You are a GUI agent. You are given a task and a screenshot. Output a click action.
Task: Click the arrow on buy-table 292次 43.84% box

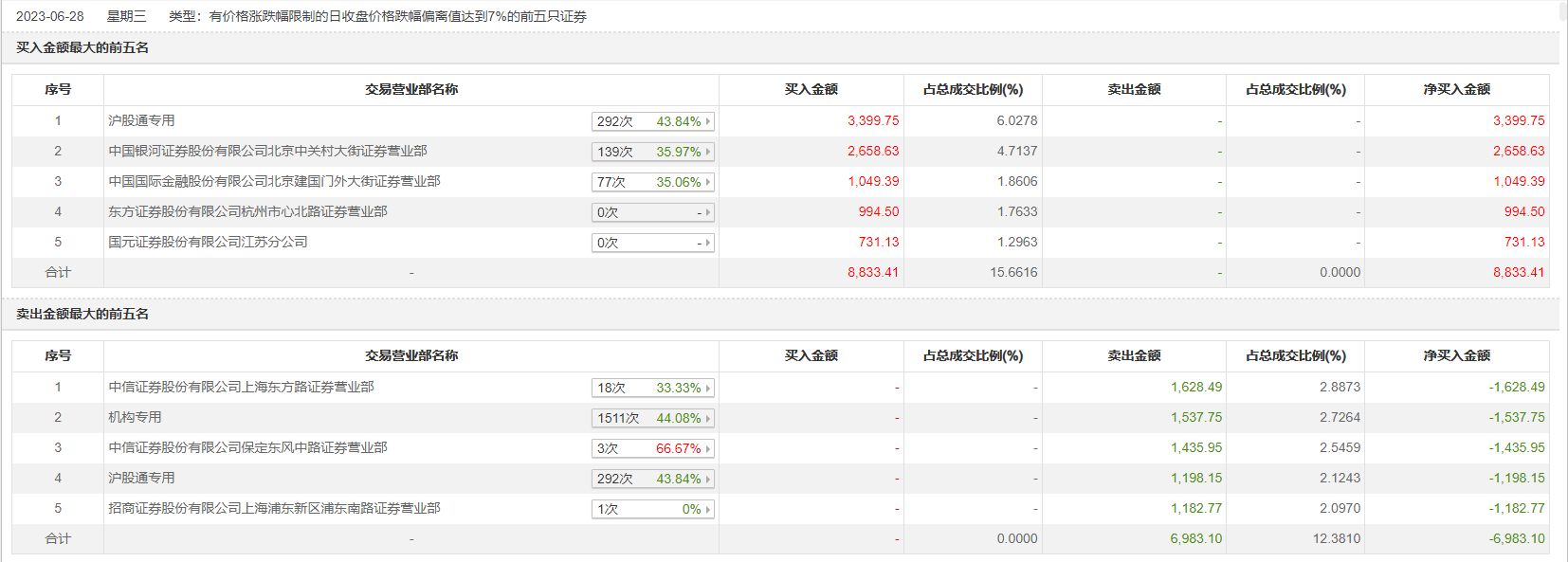click(707, 121)
